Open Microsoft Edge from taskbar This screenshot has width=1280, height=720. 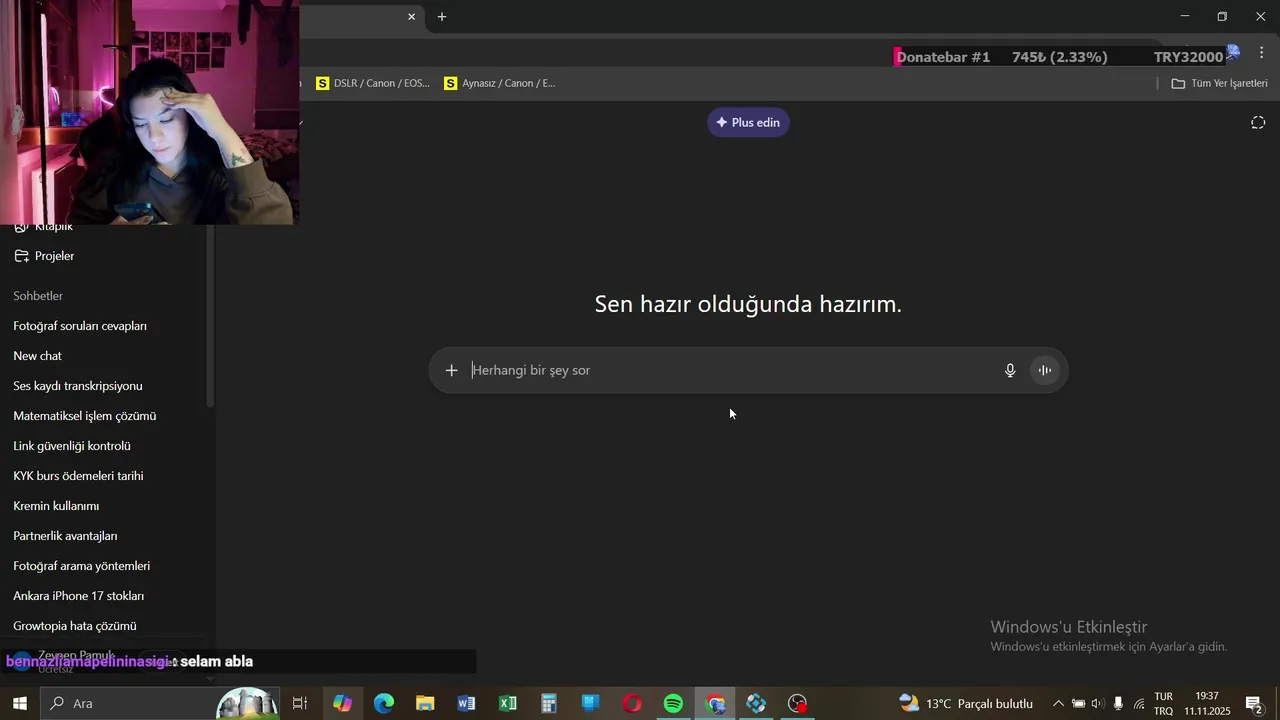(x=384, y=703)
